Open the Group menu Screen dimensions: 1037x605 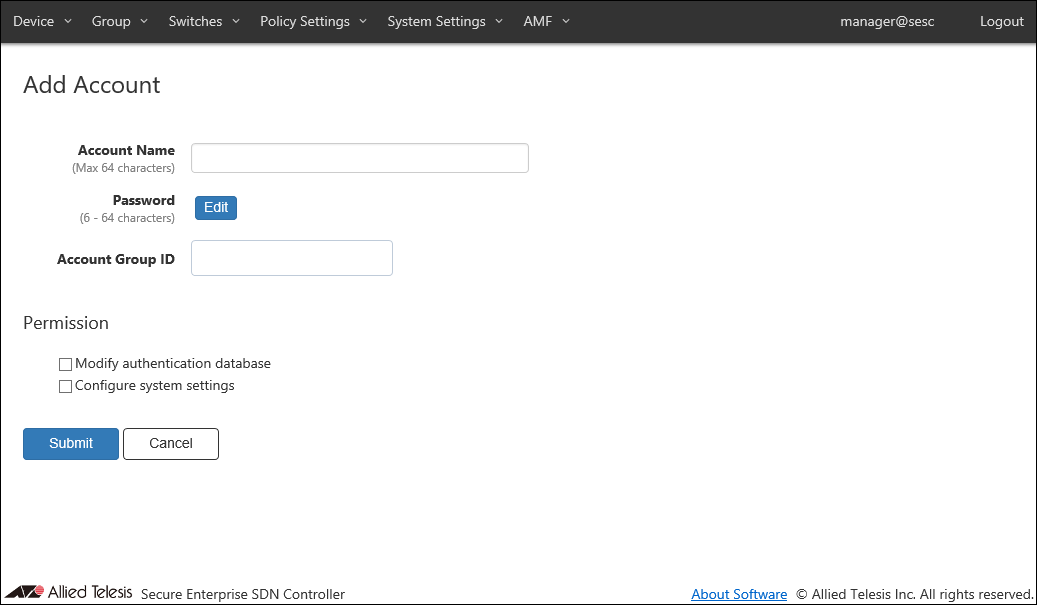(111, 21)
